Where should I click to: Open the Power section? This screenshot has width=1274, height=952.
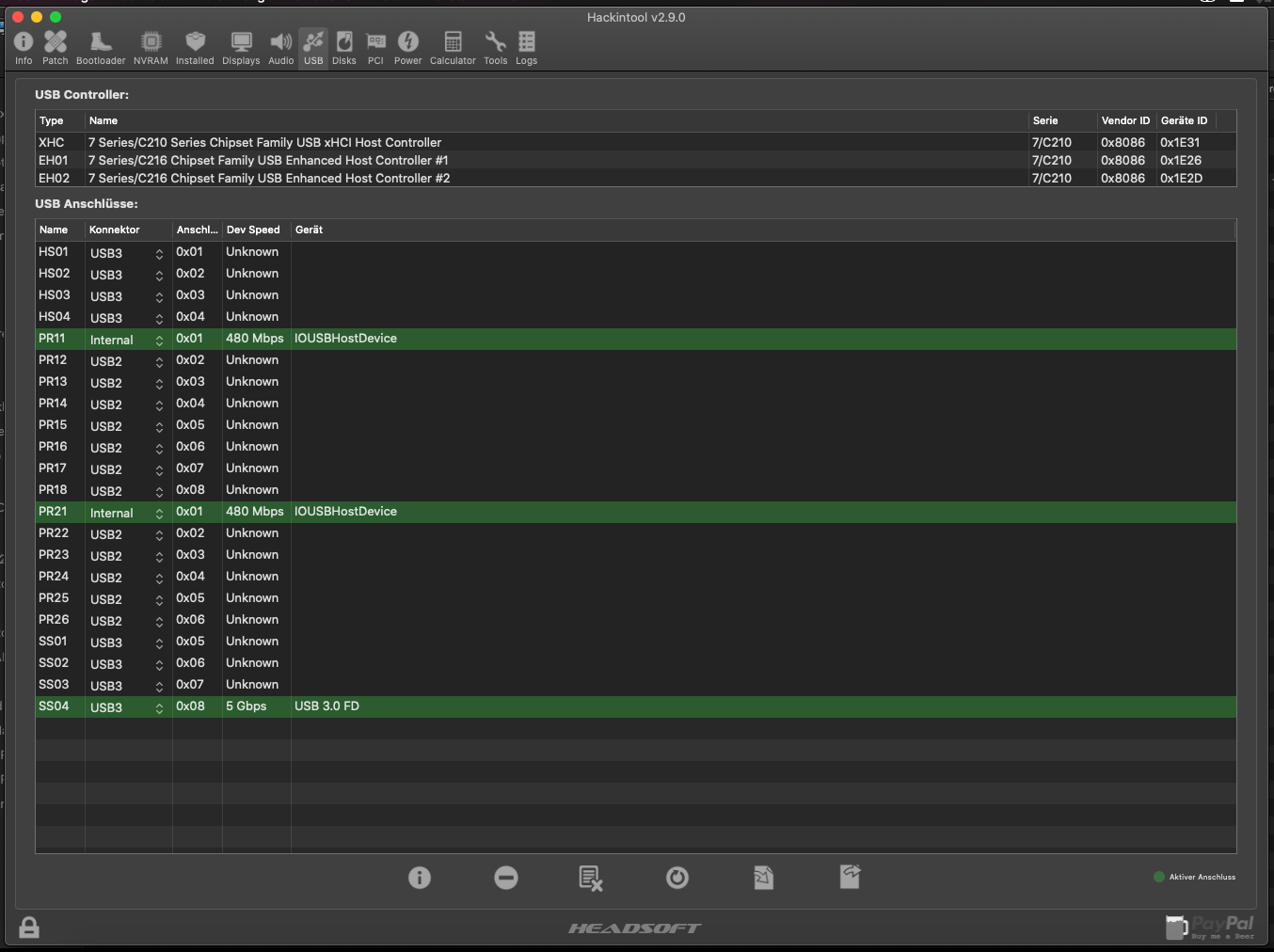[x=407, y=48]
